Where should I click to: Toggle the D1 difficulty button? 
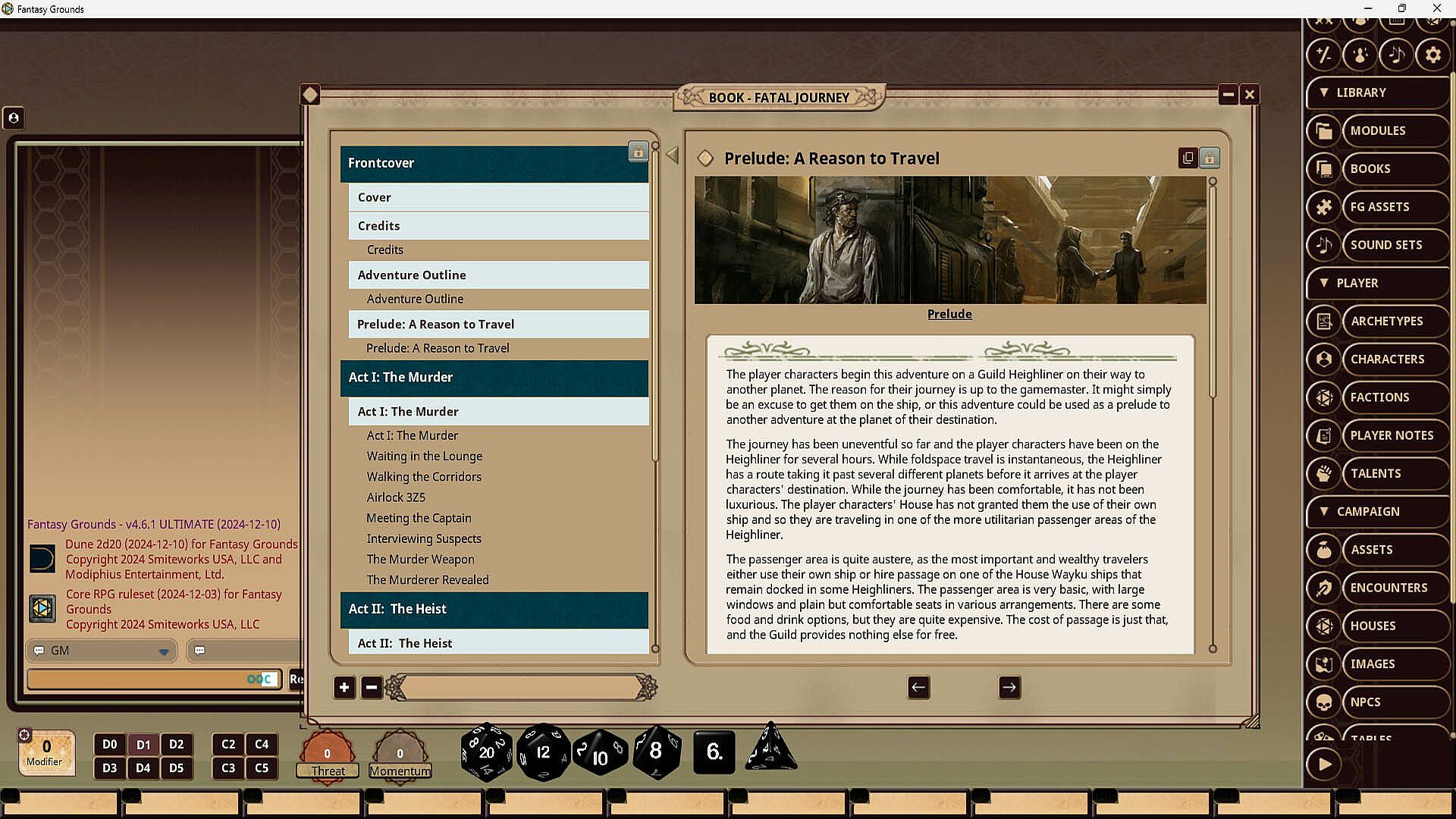[x=143, y=745]
